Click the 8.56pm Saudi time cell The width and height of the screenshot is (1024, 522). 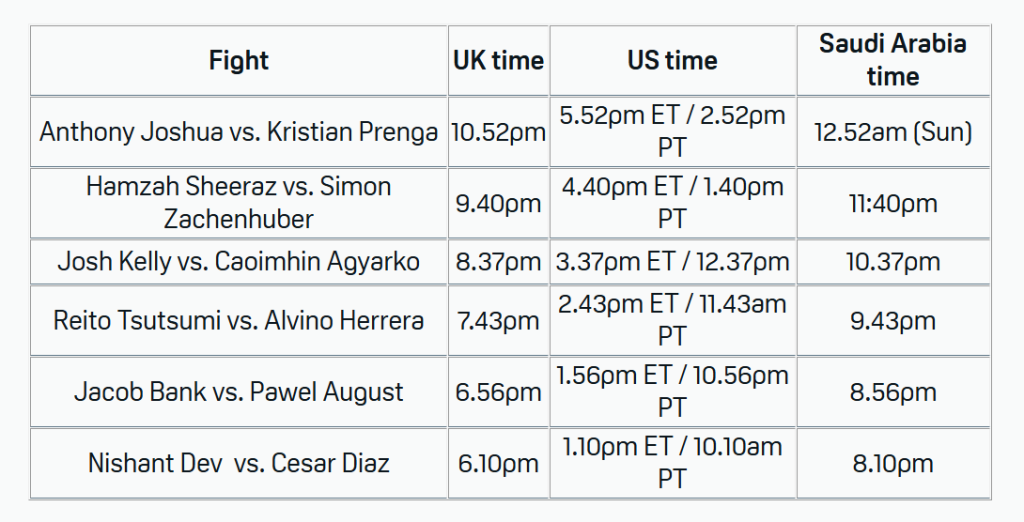pyautogui.click(x=893, y=392)
